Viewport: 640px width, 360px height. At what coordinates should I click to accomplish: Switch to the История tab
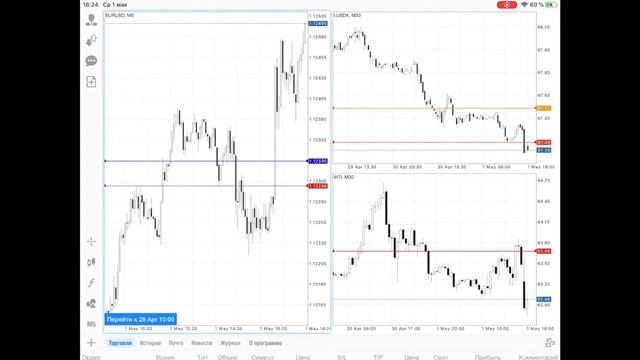pos(150,343)
